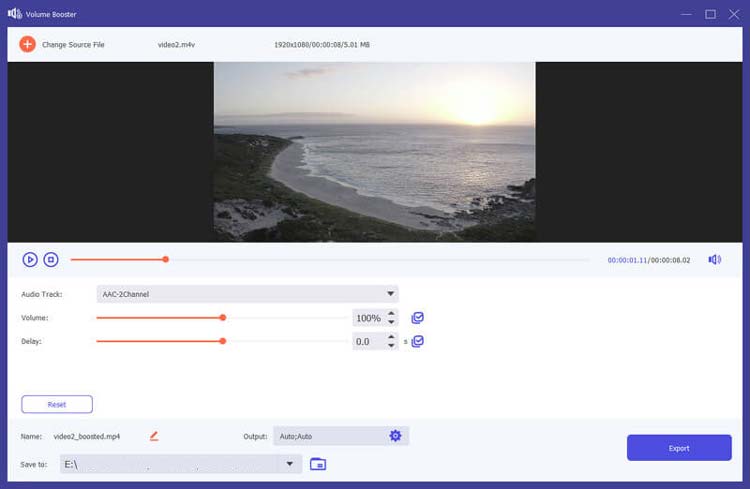Maximize the Volume Booster window
This screenshot has height=489, width=750.
tap(711, 14)
